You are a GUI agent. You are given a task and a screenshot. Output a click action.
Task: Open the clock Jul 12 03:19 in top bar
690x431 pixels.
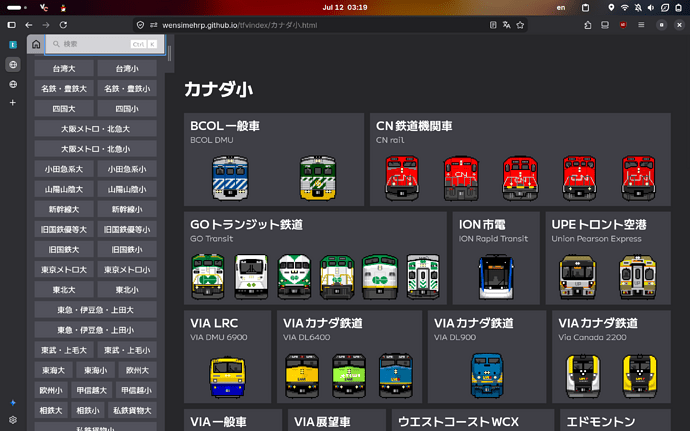345,7
